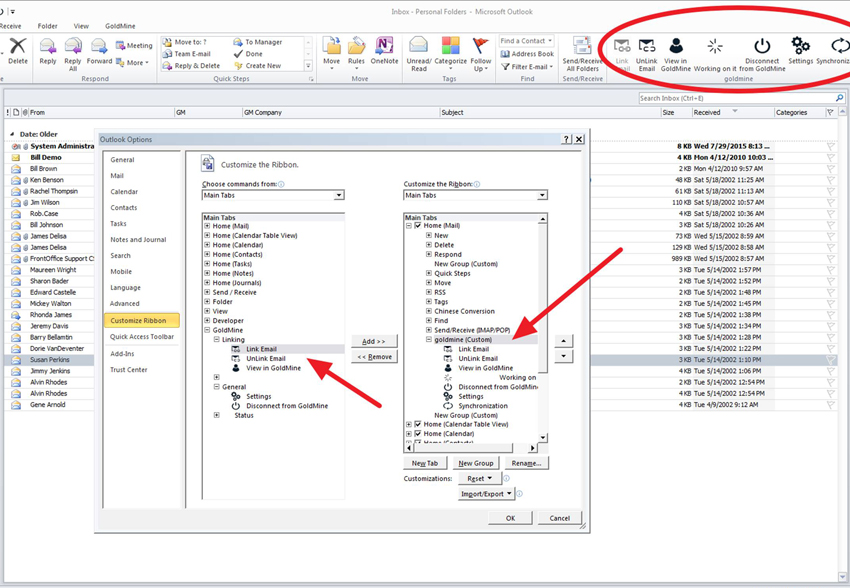Toggle the Home (Calendar) checkbox

[x=417, y=434]
